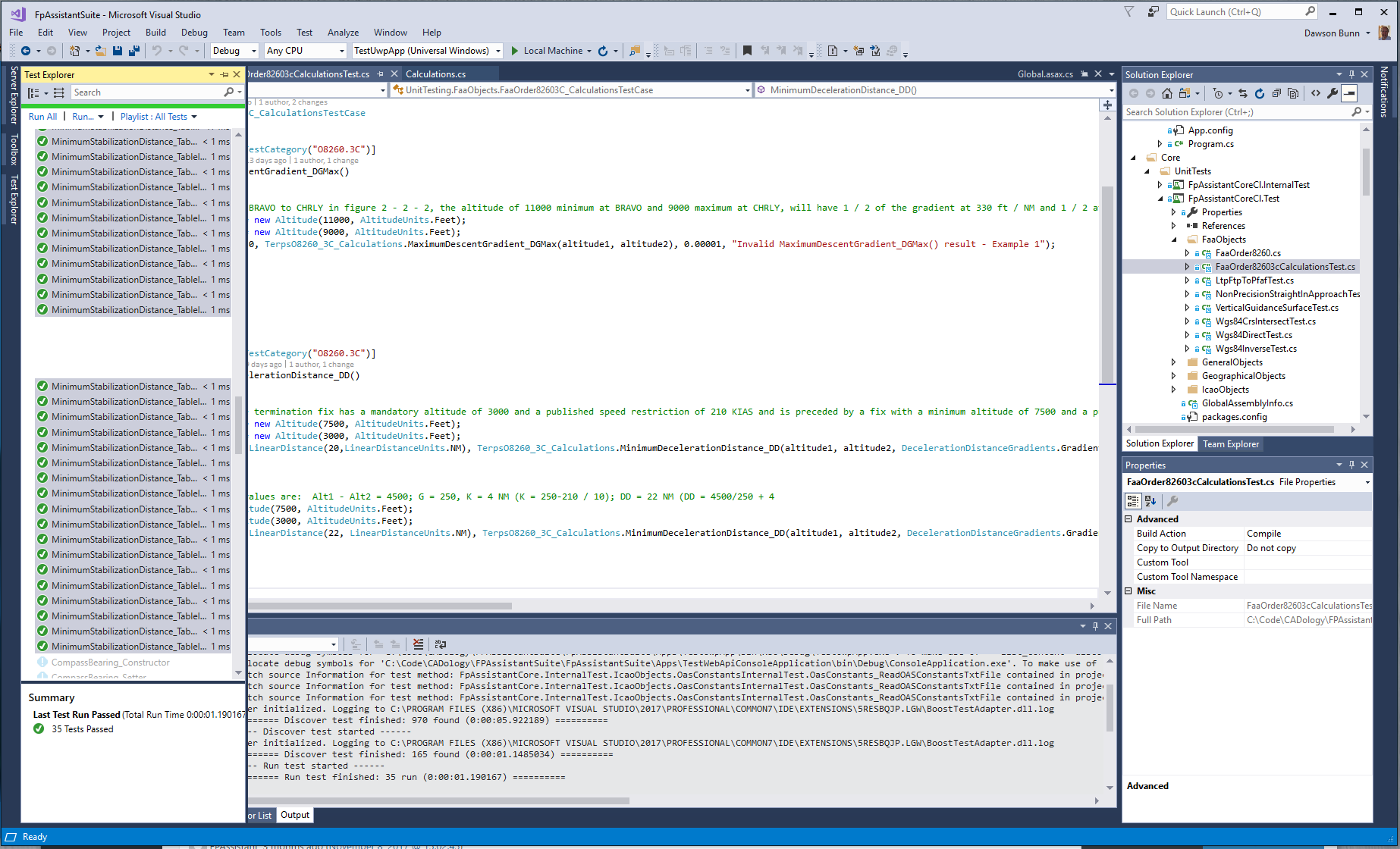Image resolution: width=1400 pixels, height=849 pixels.
Task: Refresh the Solution Explorer tree
Action: (x=1260, y=93)
